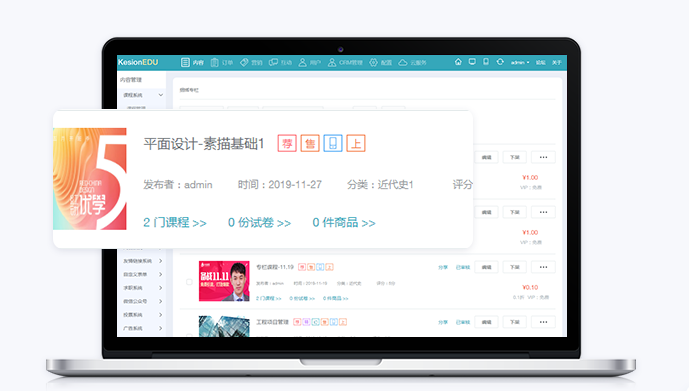689x391 pixels.
Task: Open the ... more menu on 专栏课程-11.19 row
Action: [x=543, y=267]
